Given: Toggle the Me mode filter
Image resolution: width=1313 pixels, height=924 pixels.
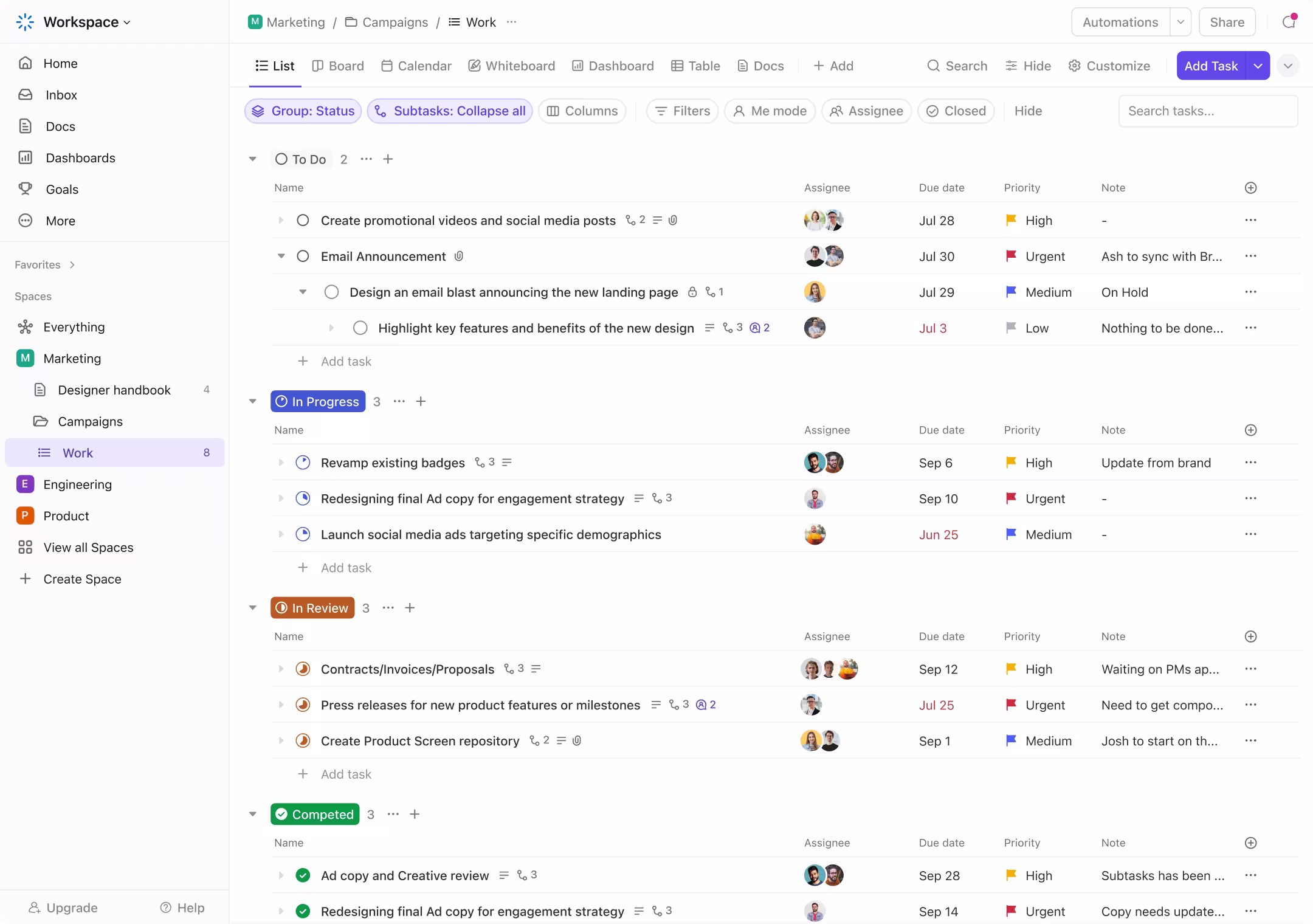Looking at the screenshot, I should 770,111.
